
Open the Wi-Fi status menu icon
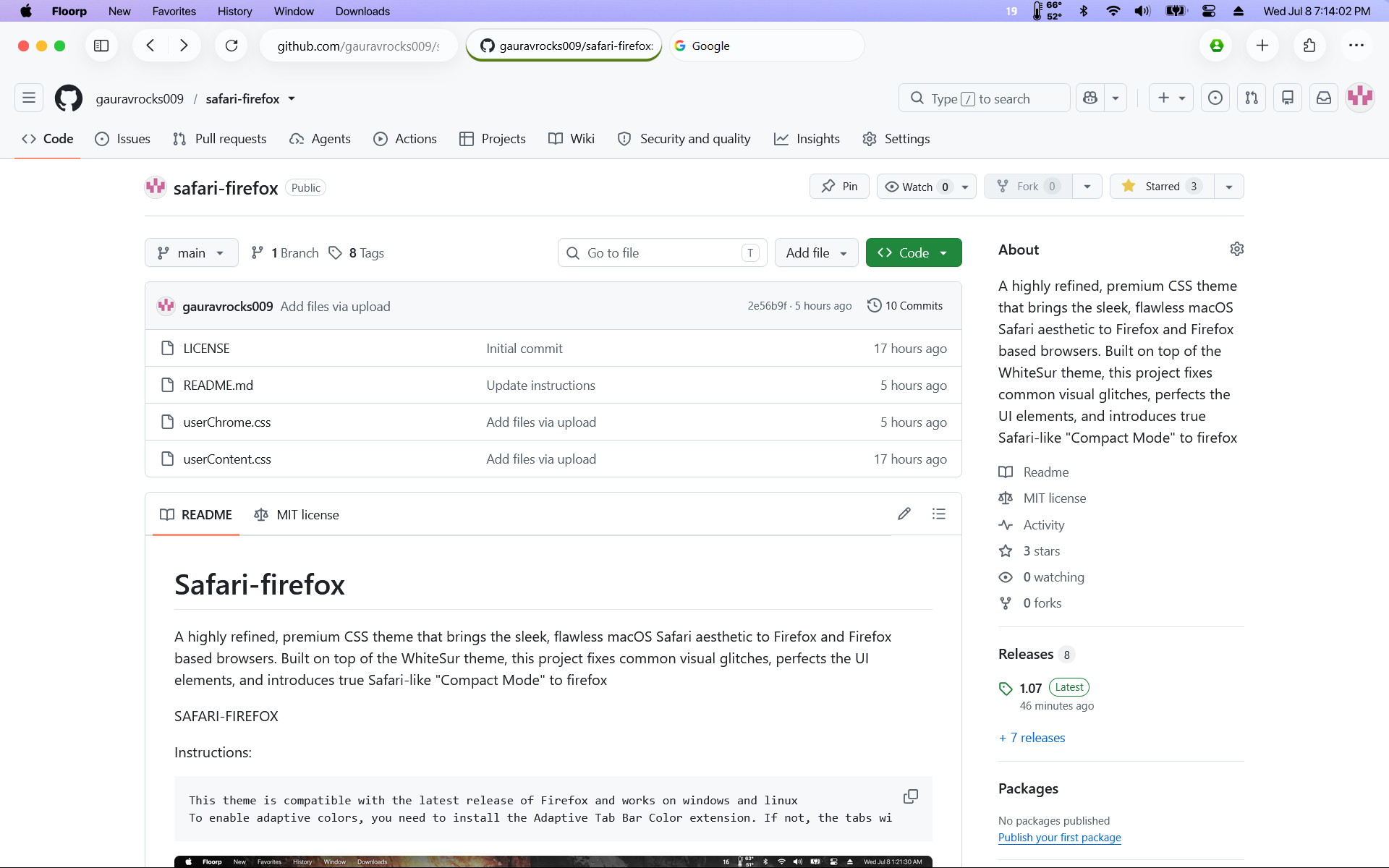click(x=1113, y=11)
